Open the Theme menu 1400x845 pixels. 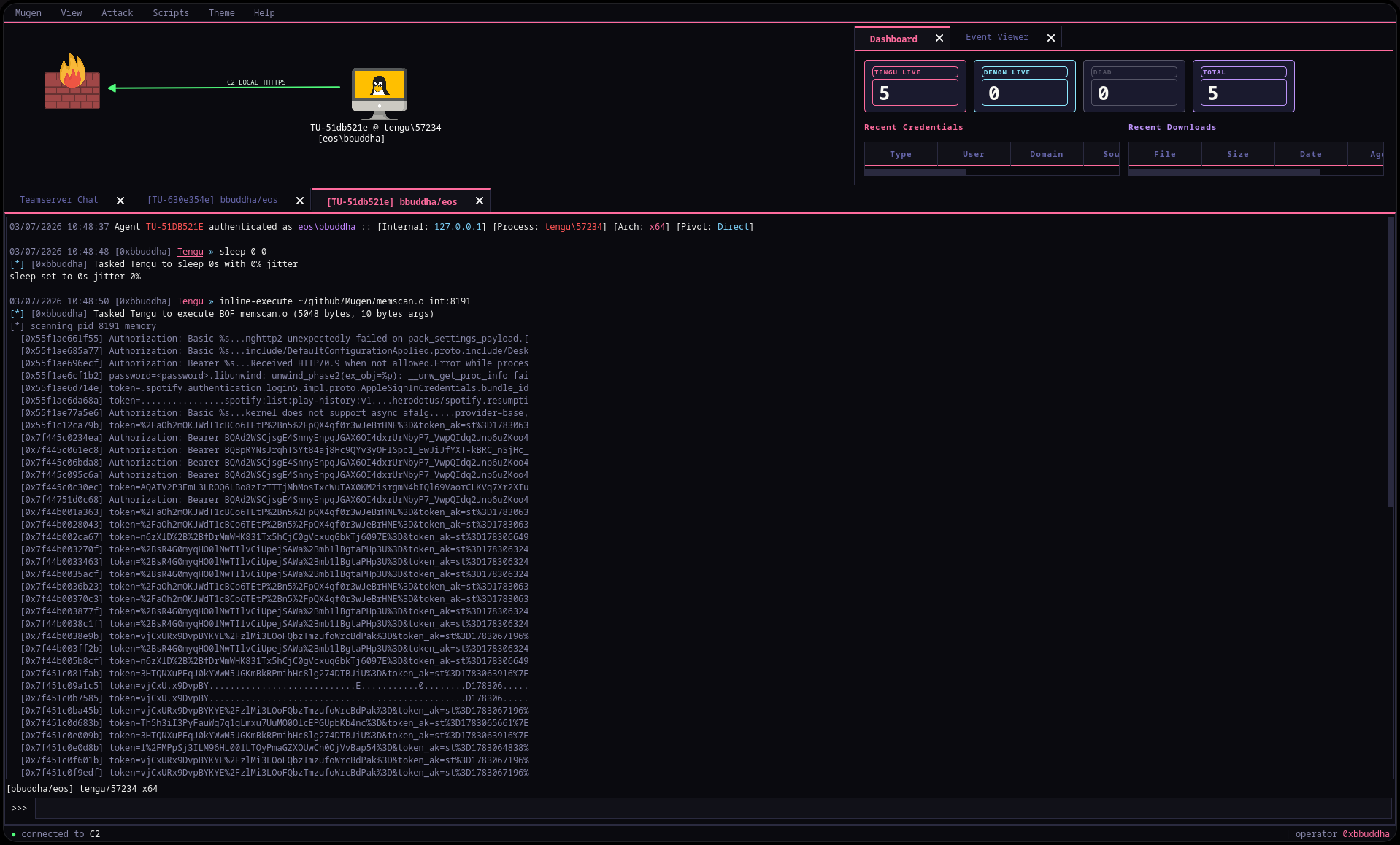[x=222, y=13]
